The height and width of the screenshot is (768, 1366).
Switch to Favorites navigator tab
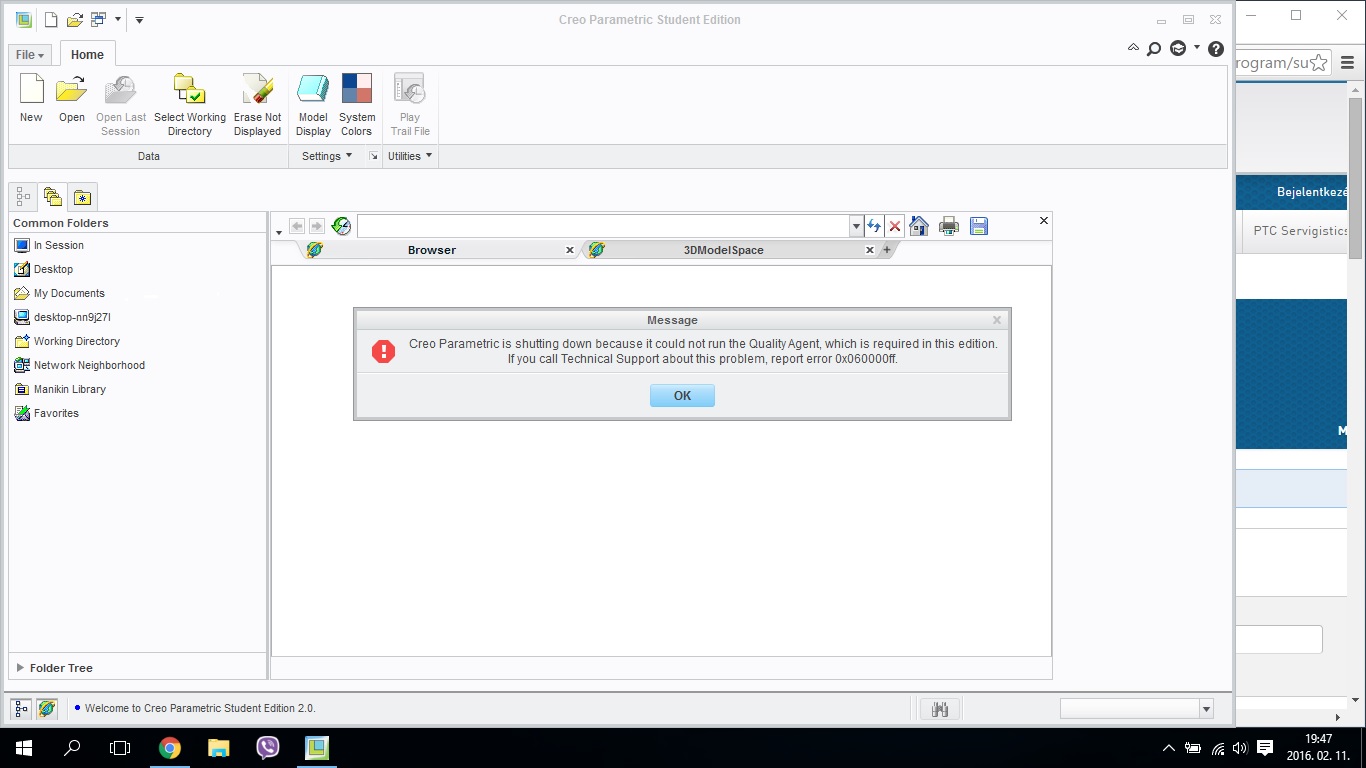point(82,197)
